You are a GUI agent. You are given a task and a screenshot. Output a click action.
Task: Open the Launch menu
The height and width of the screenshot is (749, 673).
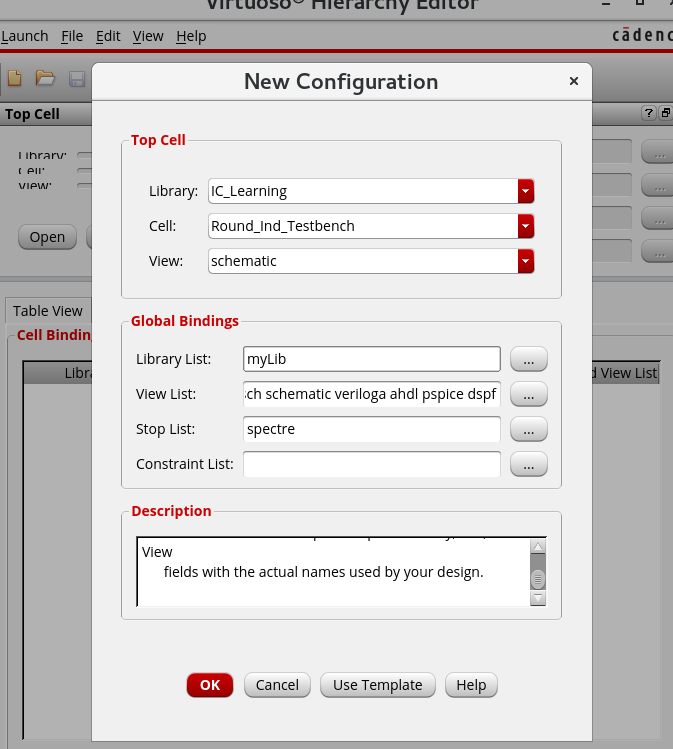[x=24, y=36]
